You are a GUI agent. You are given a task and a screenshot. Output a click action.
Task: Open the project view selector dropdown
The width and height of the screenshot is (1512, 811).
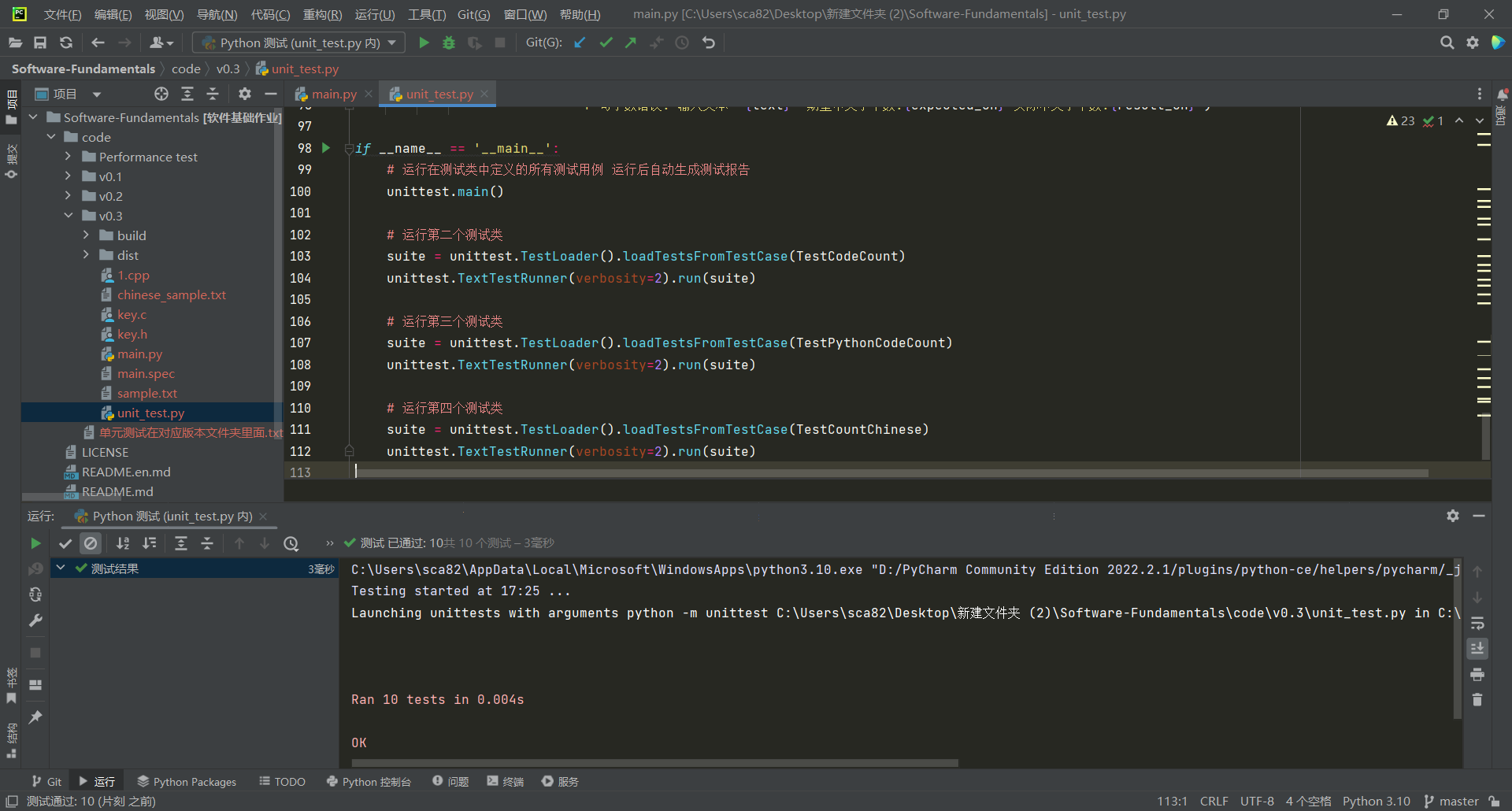coord(69,94)
